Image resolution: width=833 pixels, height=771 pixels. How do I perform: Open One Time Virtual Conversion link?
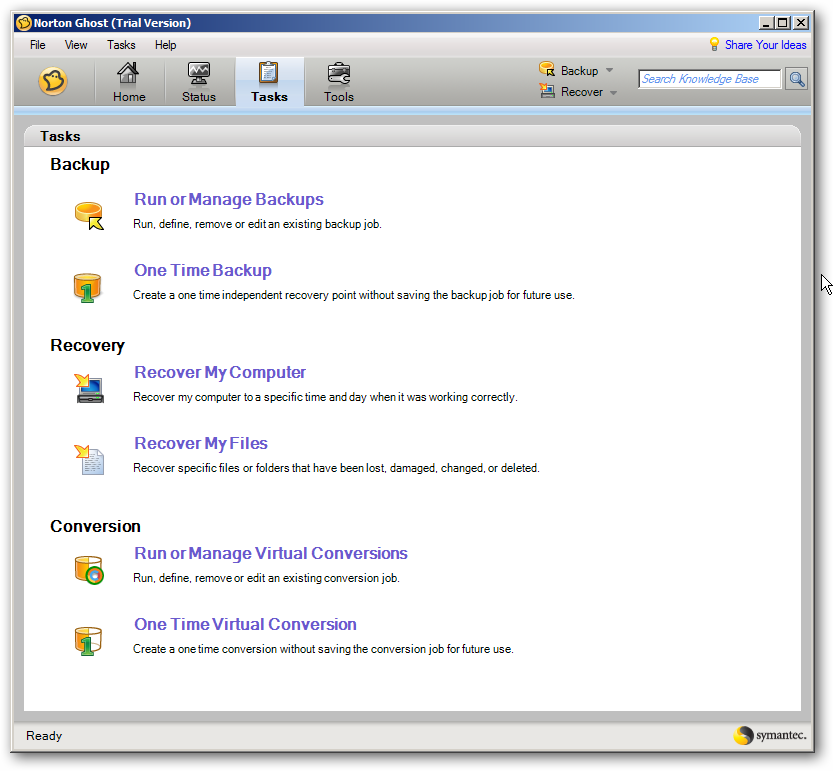245,624
